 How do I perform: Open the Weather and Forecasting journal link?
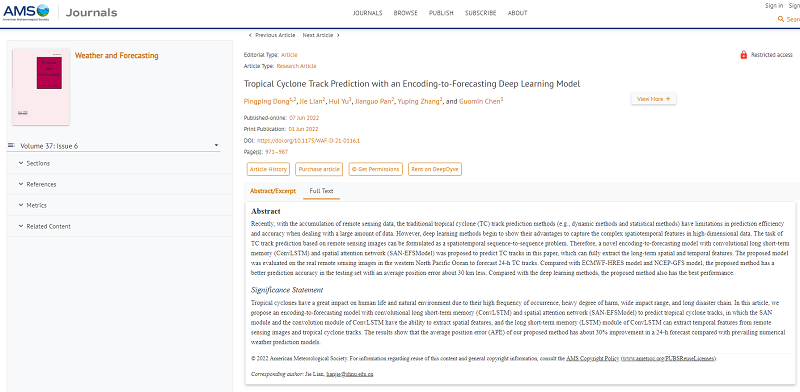click(116, 56)
